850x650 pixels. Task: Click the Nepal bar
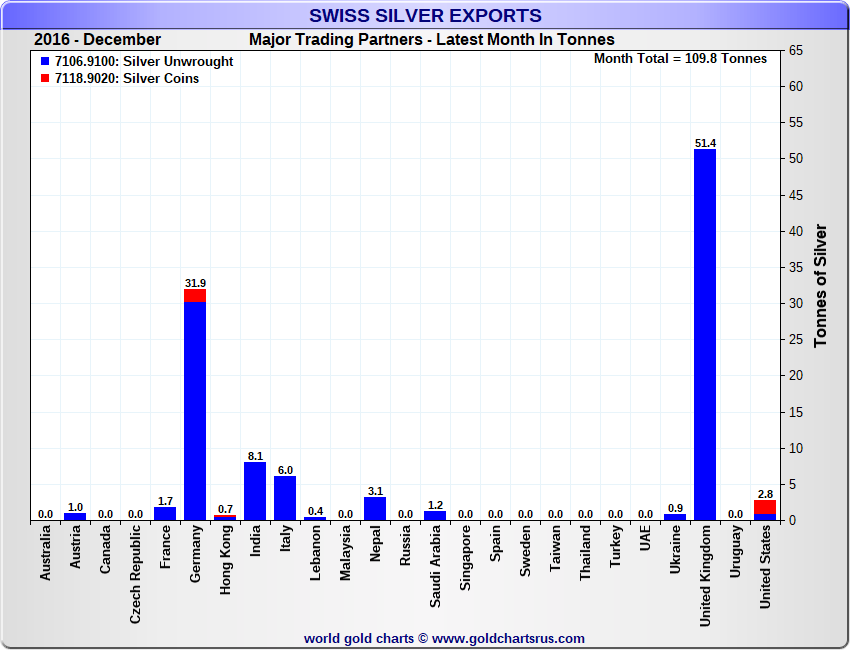click(x=375, y=509)
